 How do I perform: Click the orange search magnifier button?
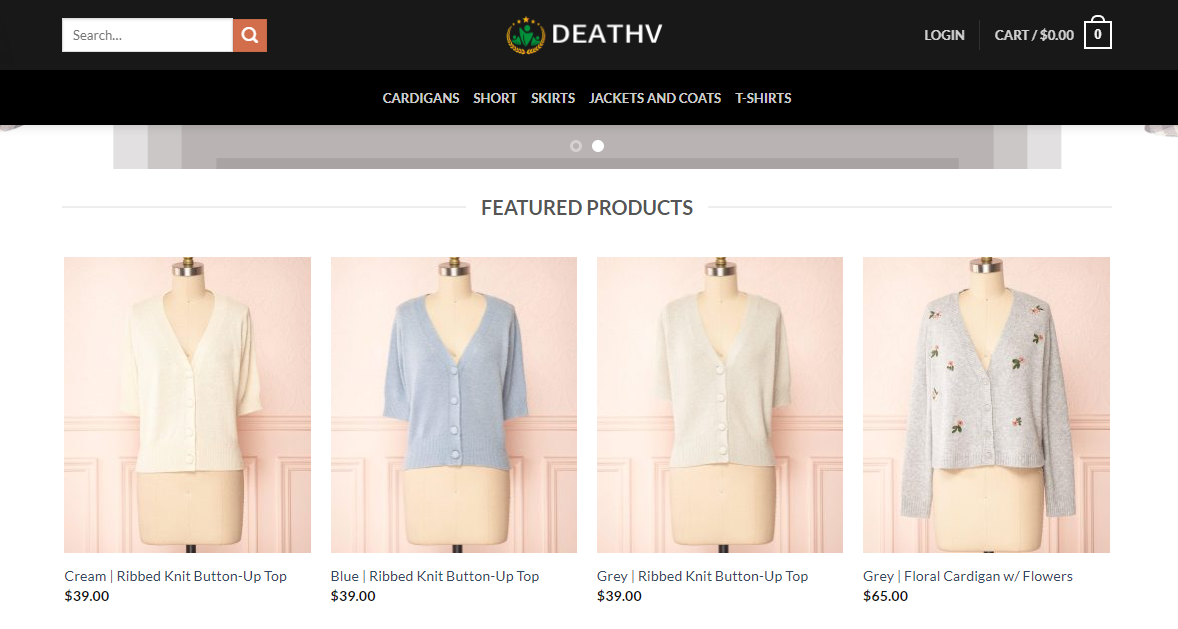pyautogui.click(x=250, y=35)
